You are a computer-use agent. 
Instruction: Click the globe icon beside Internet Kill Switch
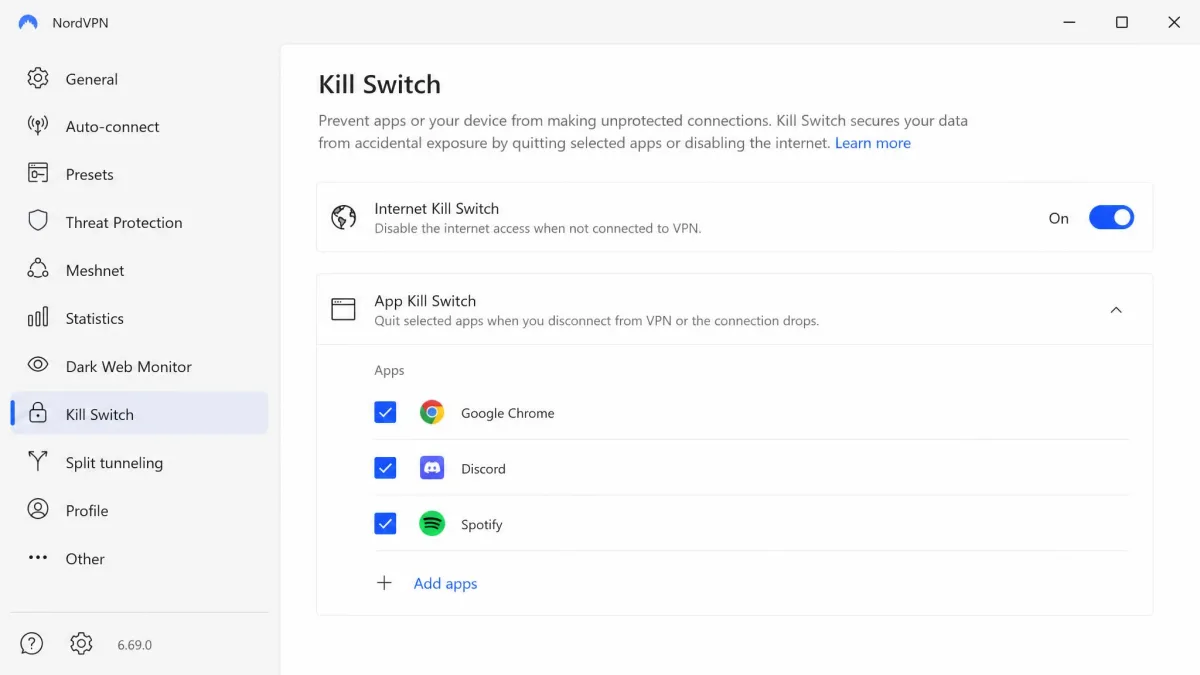pyautogui.click(x=344, y=217)
